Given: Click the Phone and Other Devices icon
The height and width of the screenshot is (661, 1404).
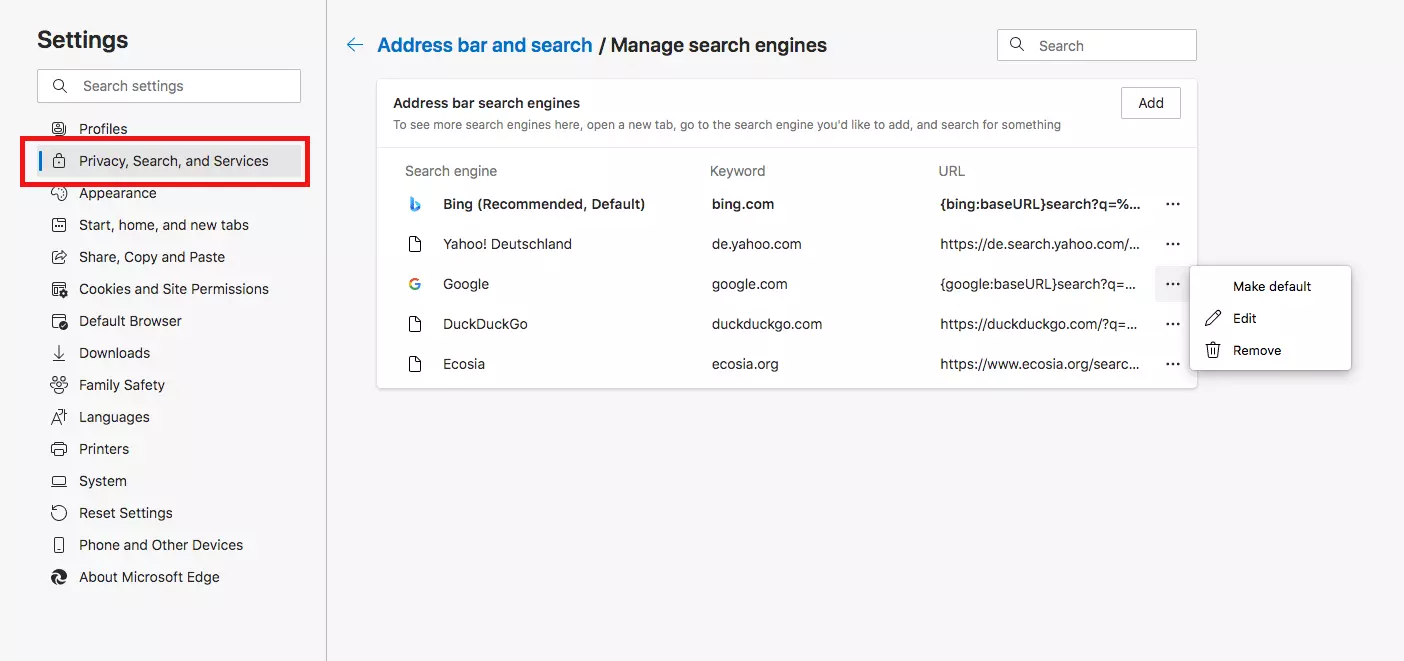Looking at the screenshot, I should pyautogui.click(x=59, y=545).
